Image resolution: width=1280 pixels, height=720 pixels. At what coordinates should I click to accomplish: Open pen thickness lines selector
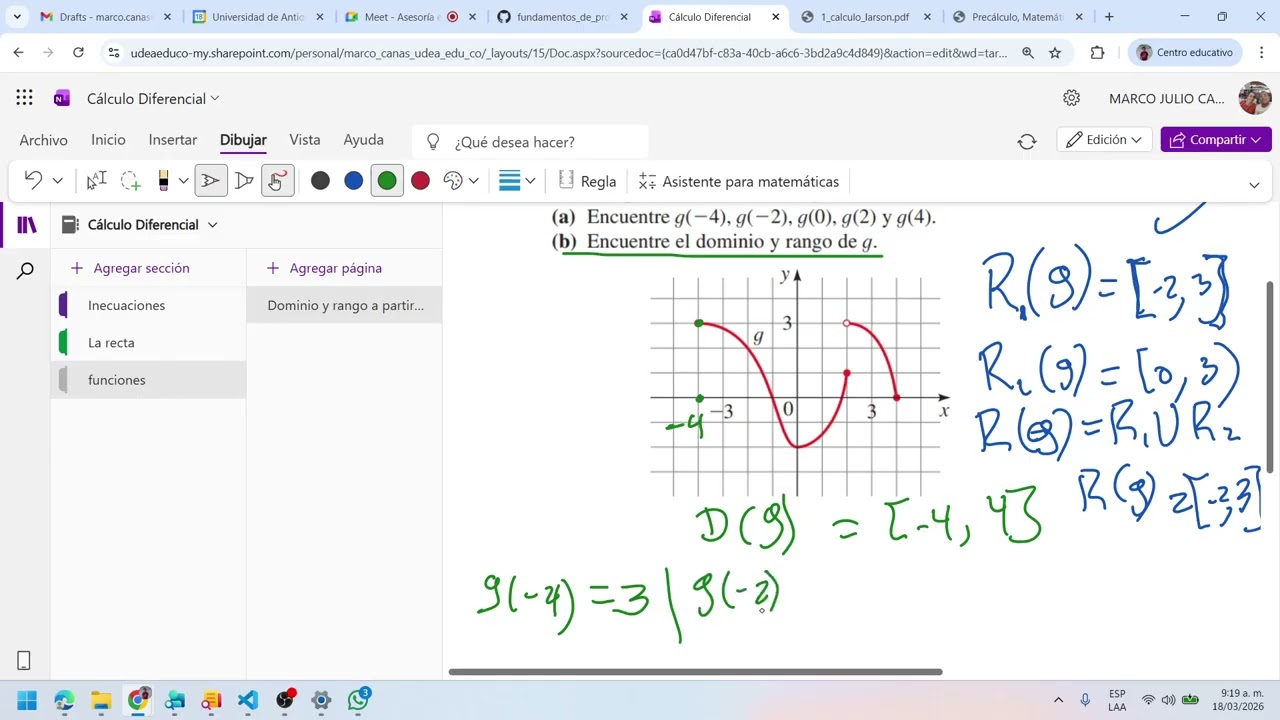[509, 181]
